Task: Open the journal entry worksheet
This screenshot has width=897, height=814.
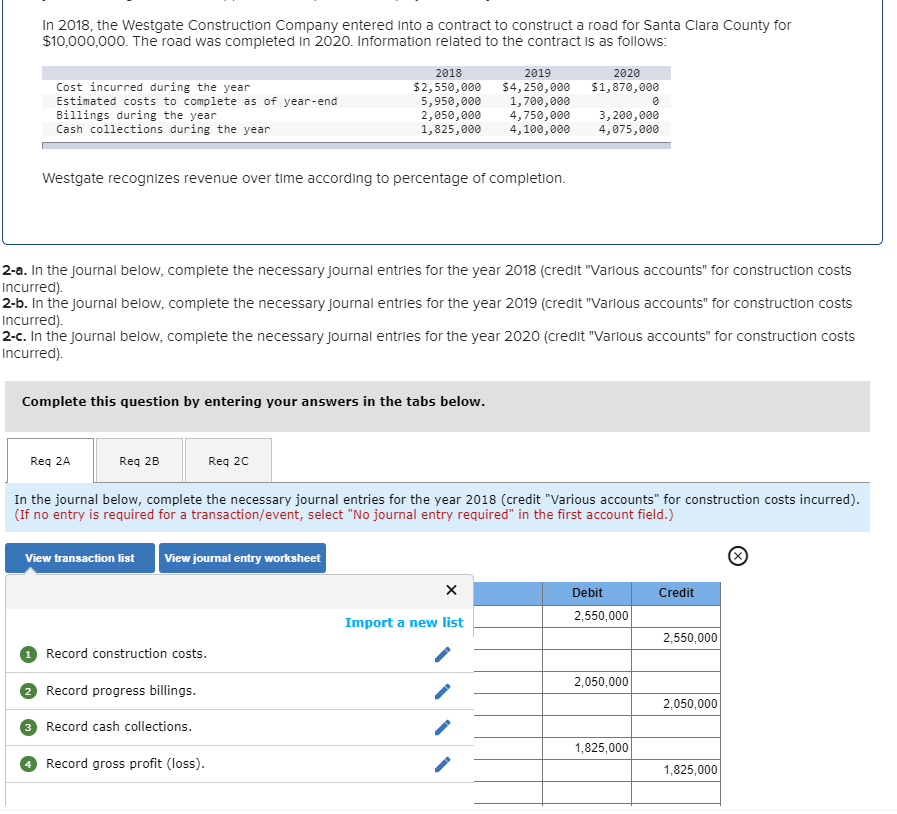Action: point(241,559)
